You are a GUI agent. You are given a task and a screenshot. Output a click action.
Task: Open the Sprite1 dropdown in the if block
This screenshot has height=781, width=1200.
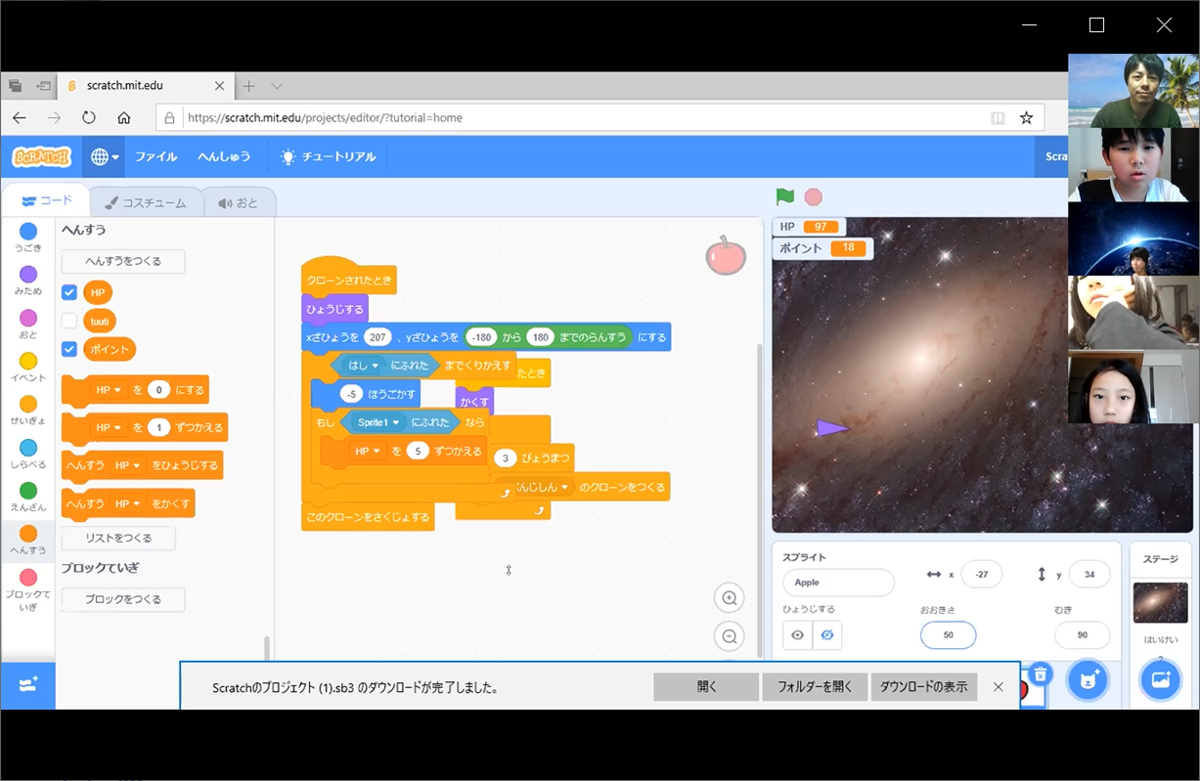click(x=378, y=422)
